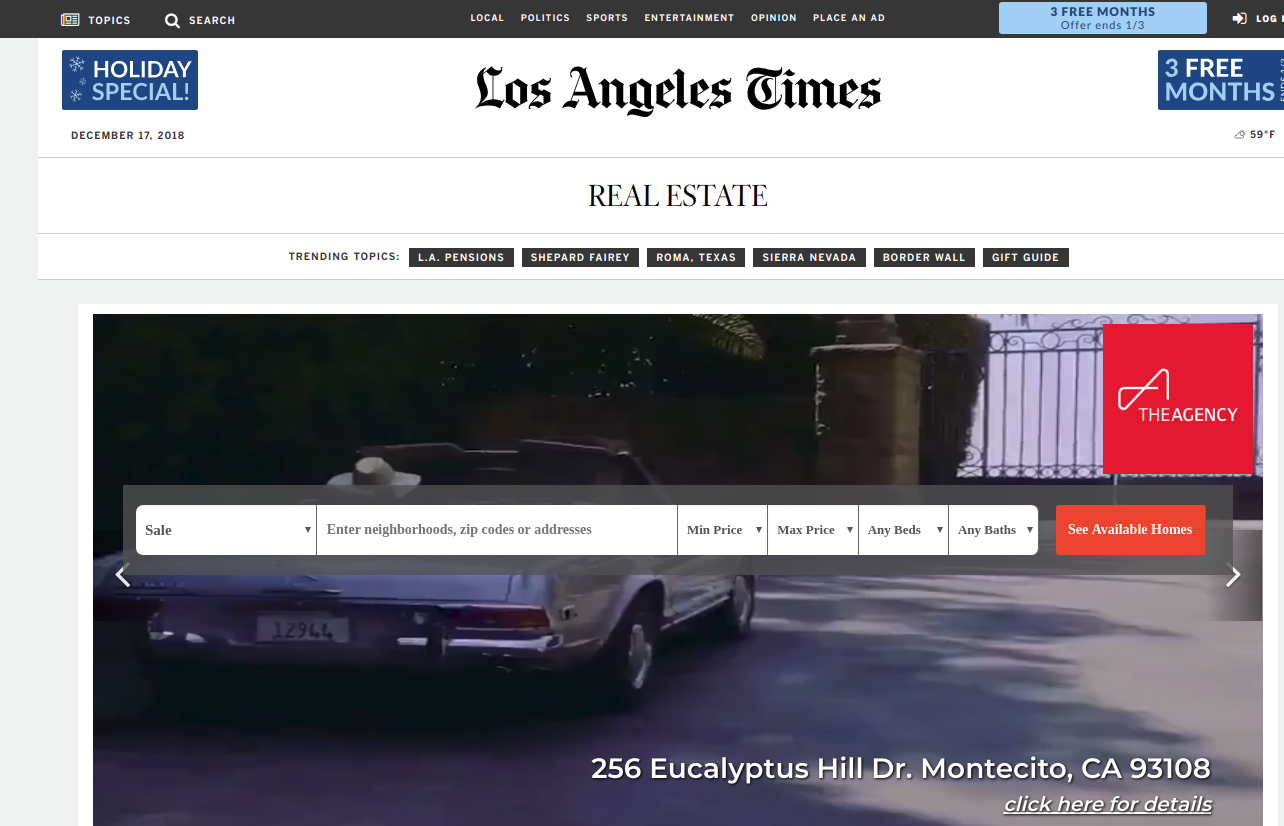Open the Gift Guide trending topic

coord(1026,257)
